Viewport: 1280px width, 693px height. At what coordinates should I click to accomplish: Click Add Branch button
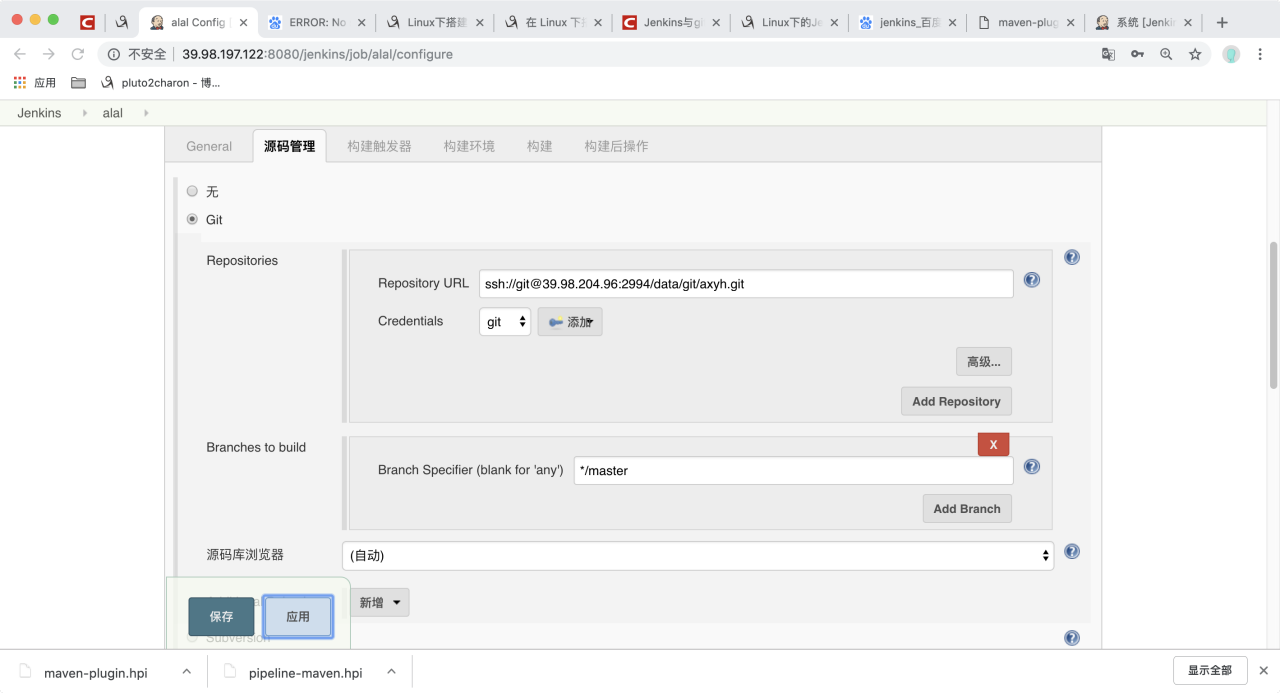(x=967, y=508)
